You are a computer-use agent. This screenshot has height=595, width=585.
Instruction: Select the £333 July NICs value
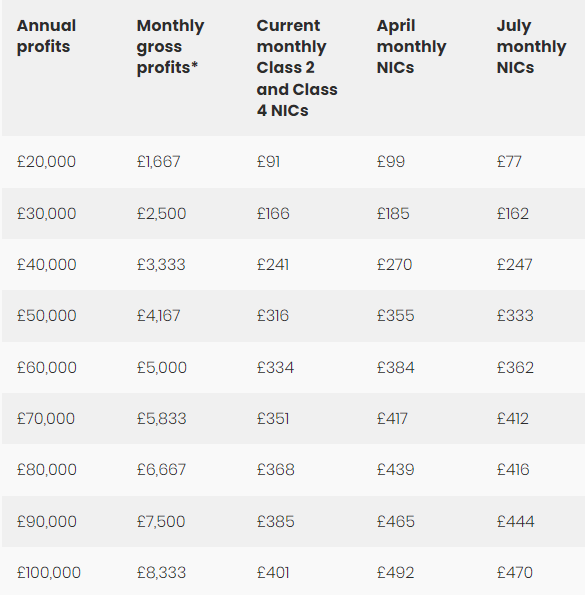(515, 316)
